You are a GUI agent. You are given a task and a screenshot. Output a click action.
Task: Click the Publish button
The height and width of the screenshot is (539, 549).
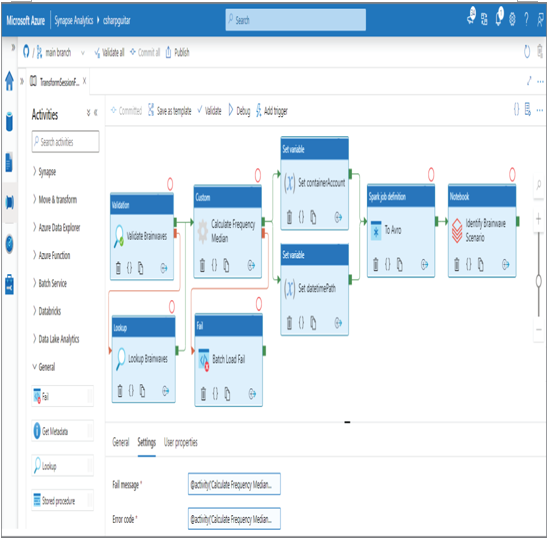[x=178, y=53]
